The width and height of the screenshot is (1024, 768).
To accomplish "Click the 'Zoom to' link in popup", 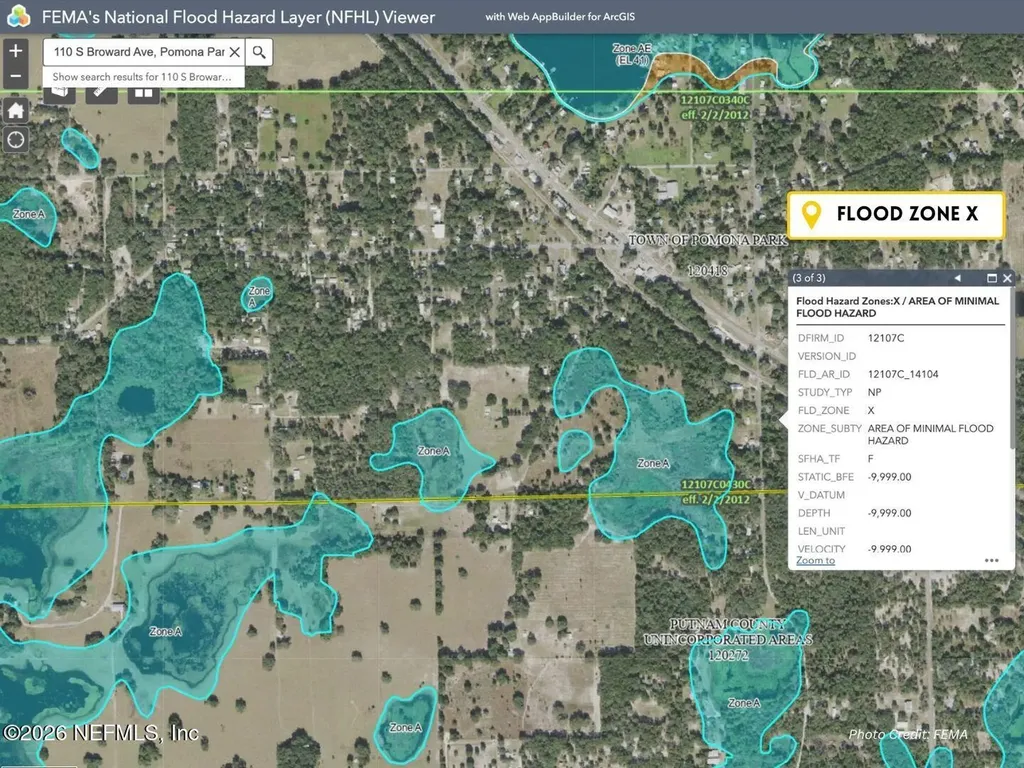I will tap(815, 560).
